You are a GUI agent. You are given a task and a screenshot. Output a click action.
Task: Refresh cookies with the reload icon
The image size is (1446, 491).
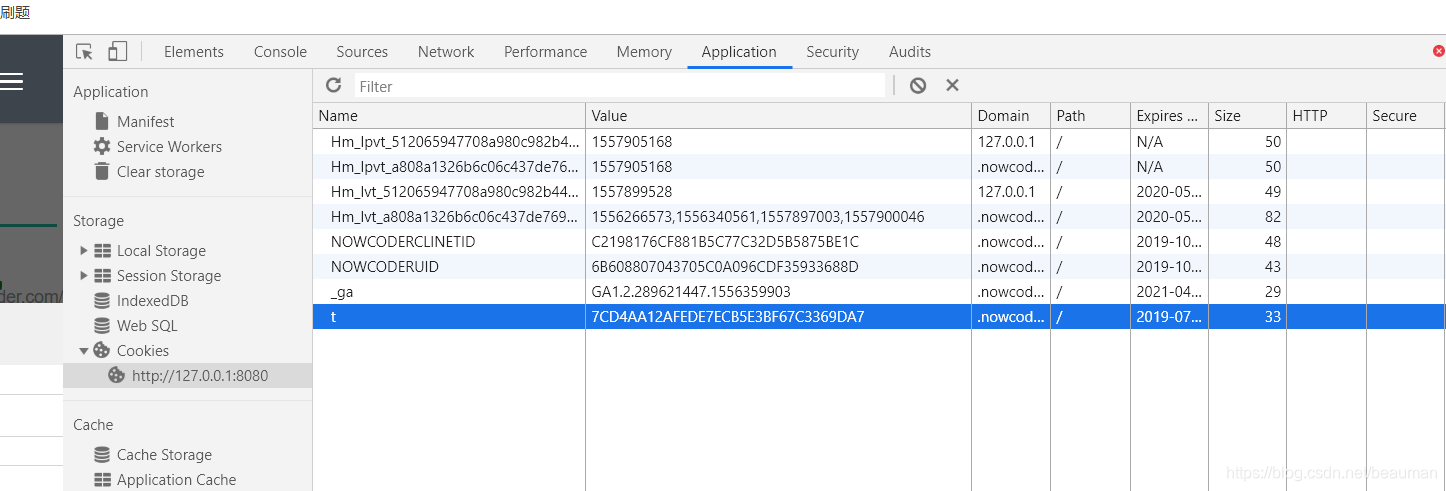pos(334,86)
